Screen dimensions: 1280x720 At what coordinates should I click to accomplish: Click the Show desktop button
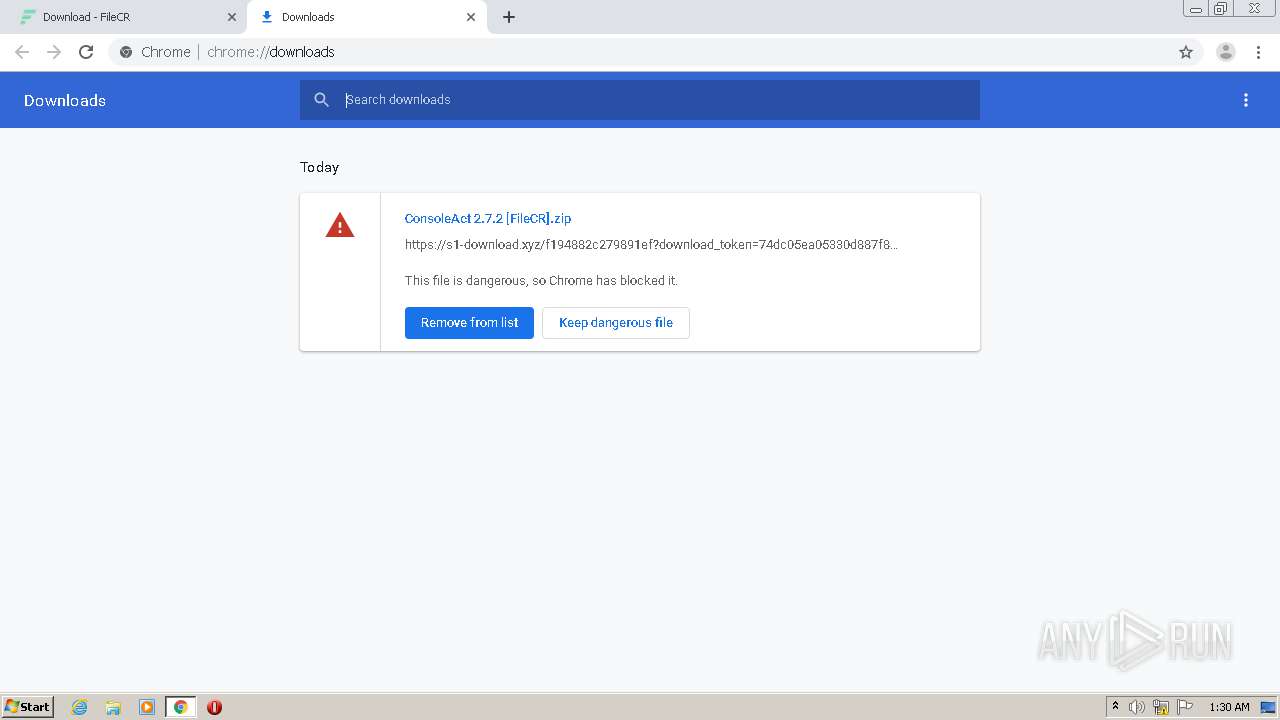point(1268,707)
